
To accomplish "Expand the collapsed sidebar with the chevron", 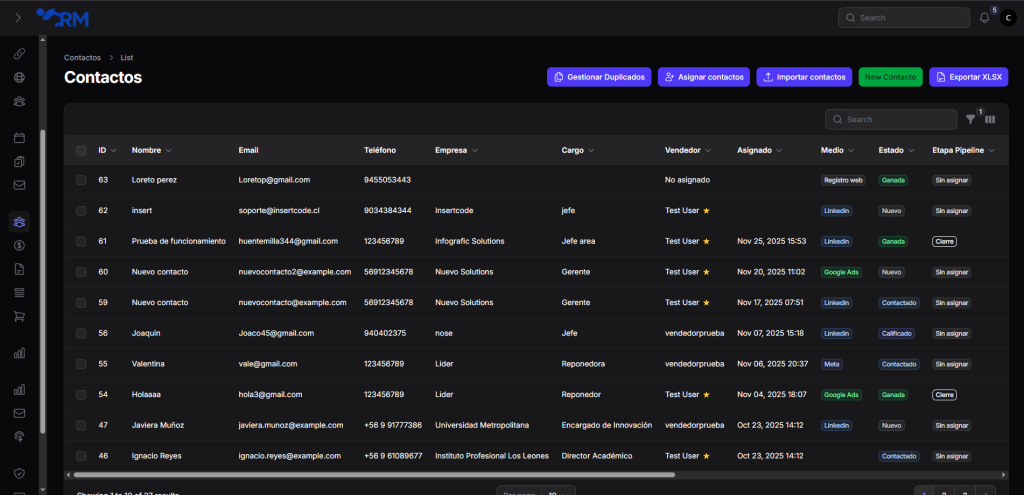I will click(18, 18).
